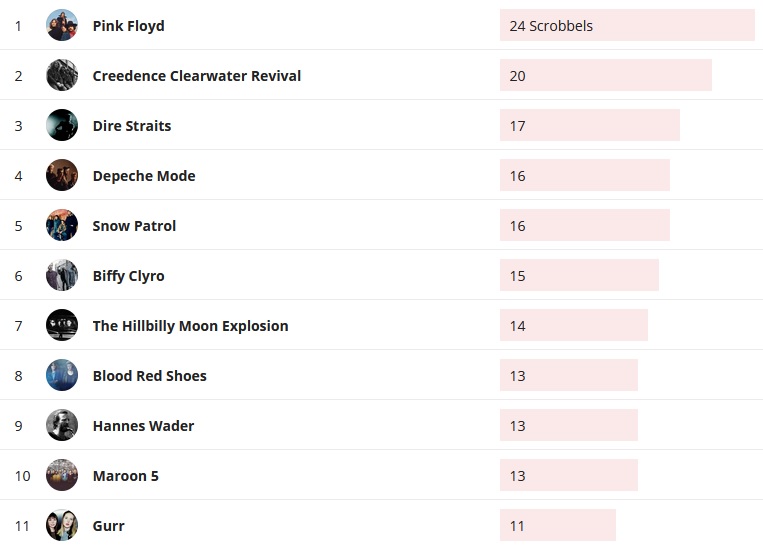Select Depeche Mode's avatar picture

(x=62, y=175)
